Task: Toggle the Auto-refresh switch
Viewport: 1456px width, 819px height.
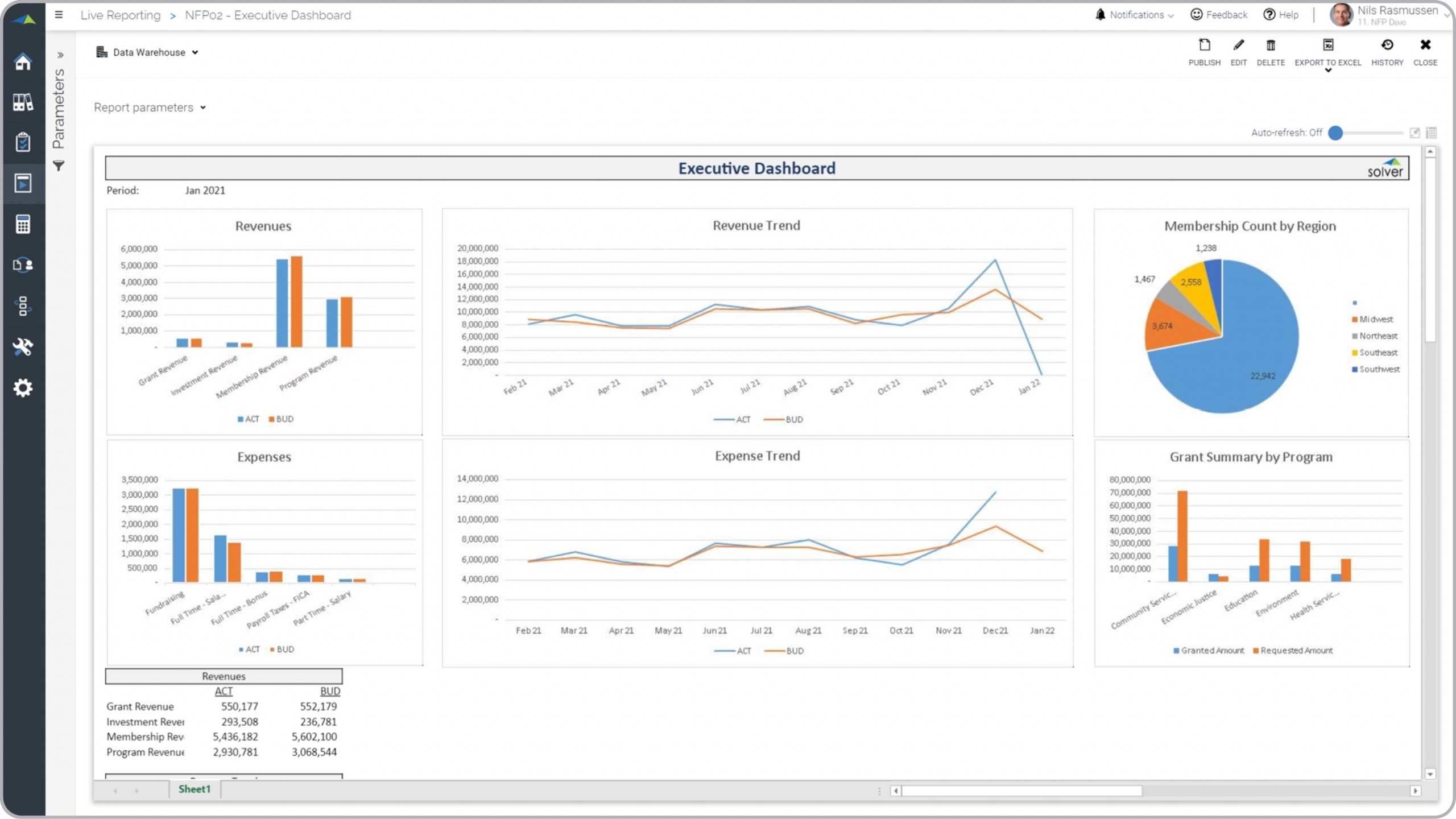Action: click(x=1335, y=133)
